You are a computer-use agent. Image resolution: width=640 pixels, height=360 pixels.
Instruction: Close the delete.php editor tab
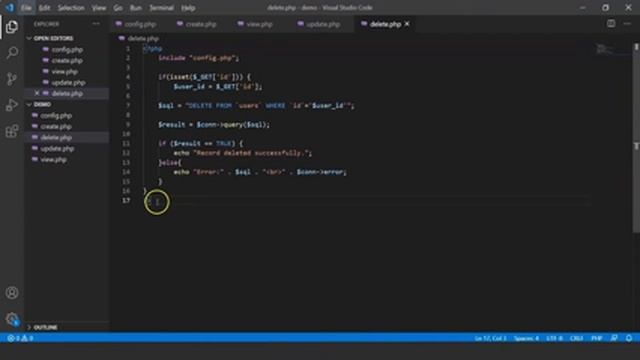[407, 24]
